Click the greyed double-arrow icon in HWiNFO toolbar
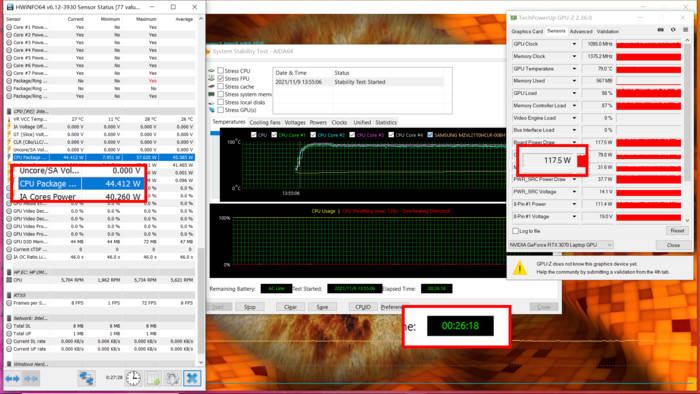 31,378
